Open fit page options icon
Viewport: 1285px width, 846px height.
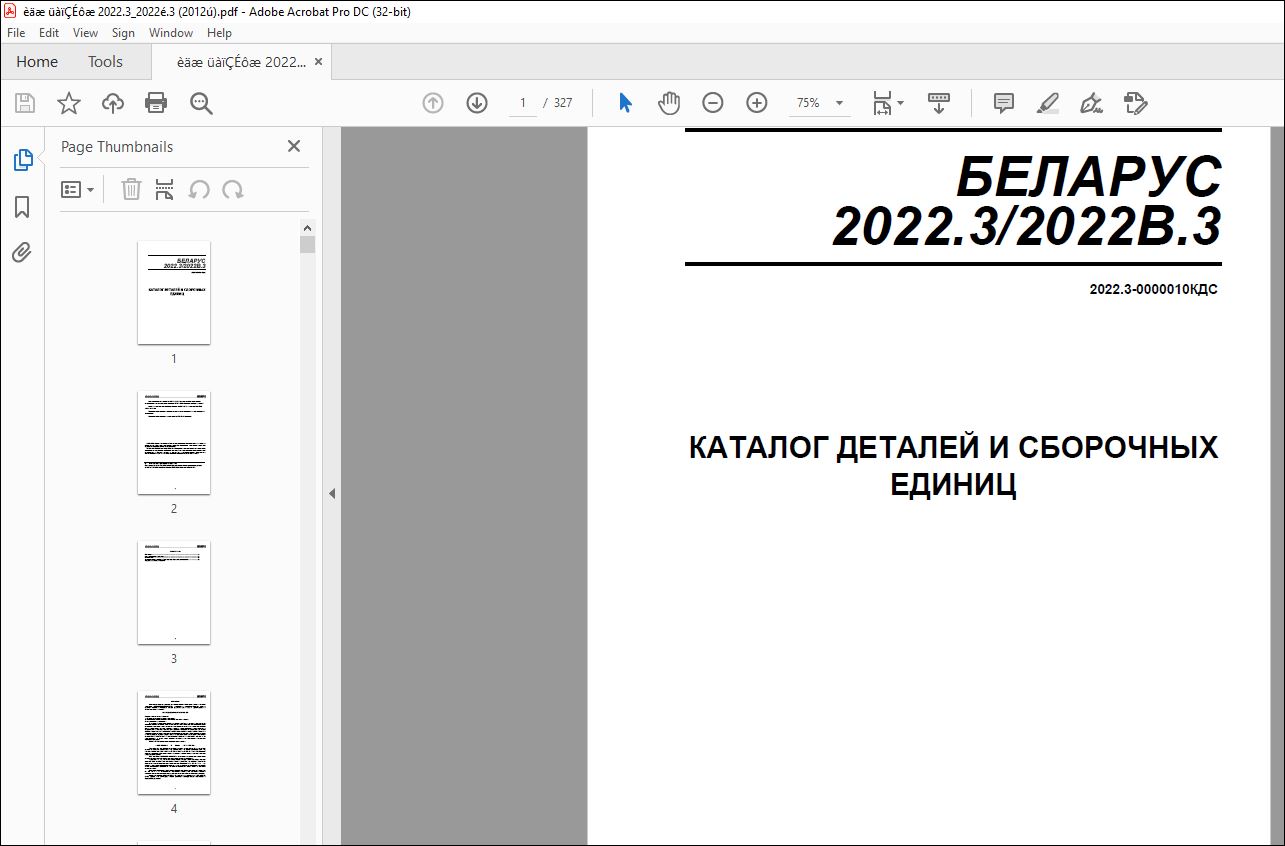coord(888,103)
